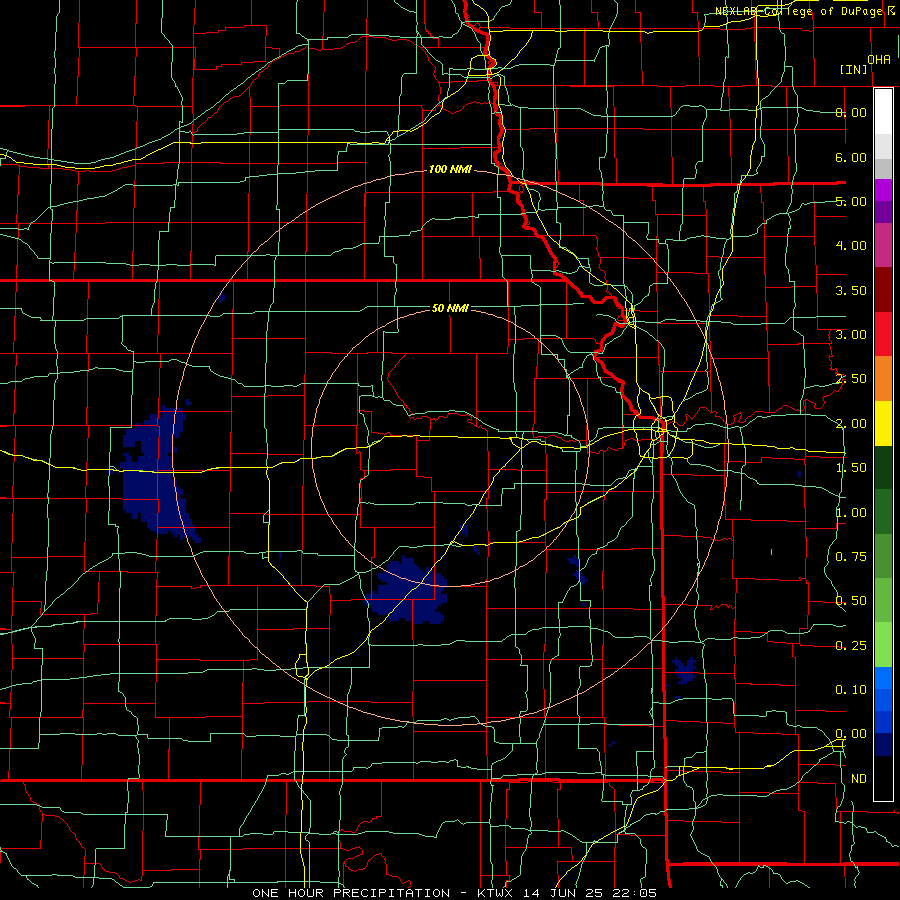This screenshot has height=900, width=900.
Task: Click the yellow 2.00 inch legend swatch
Action: pyautogui.click(x=883, y=423)
